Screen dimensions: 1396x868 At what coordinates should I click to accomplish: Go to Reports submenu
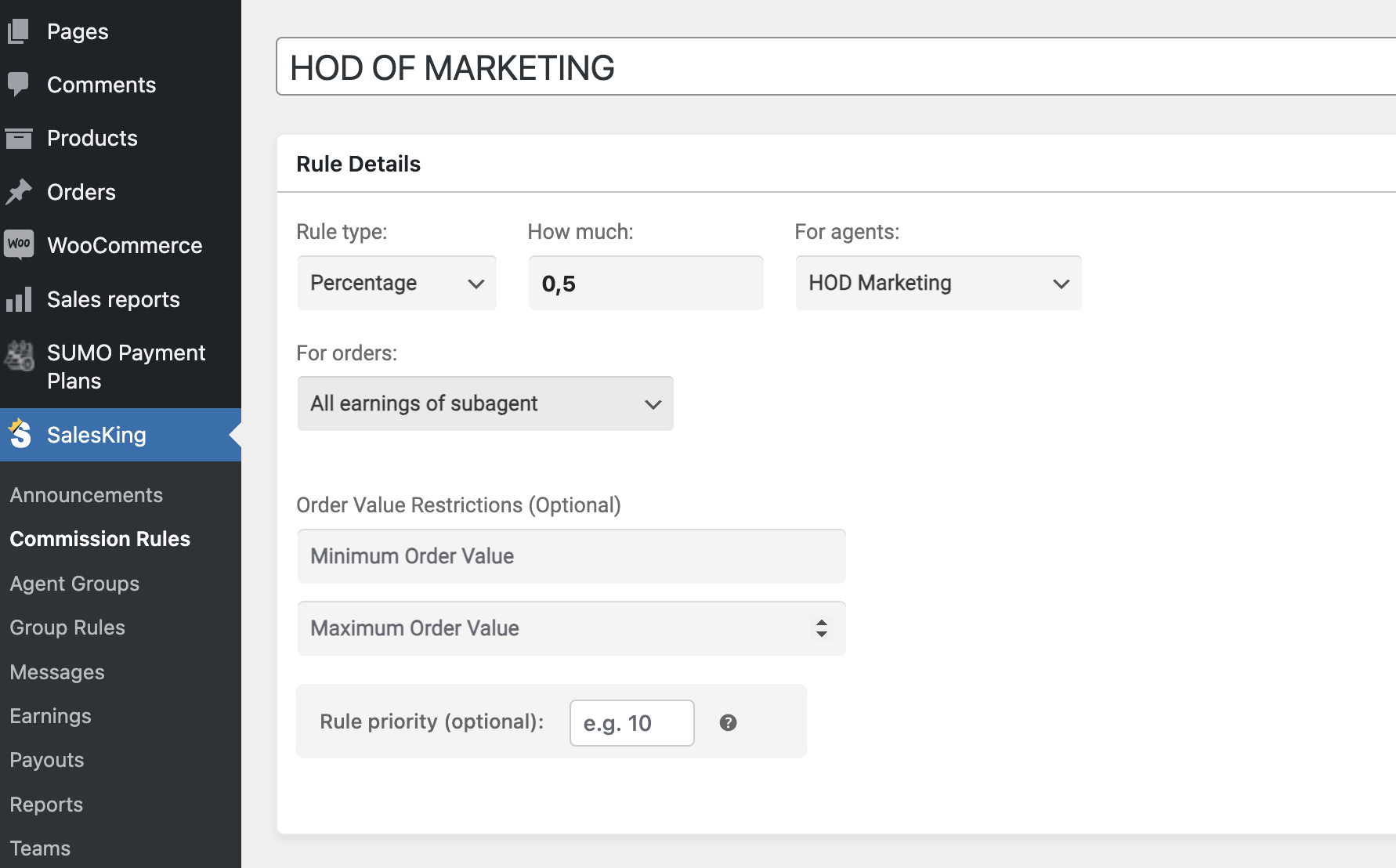46,805
